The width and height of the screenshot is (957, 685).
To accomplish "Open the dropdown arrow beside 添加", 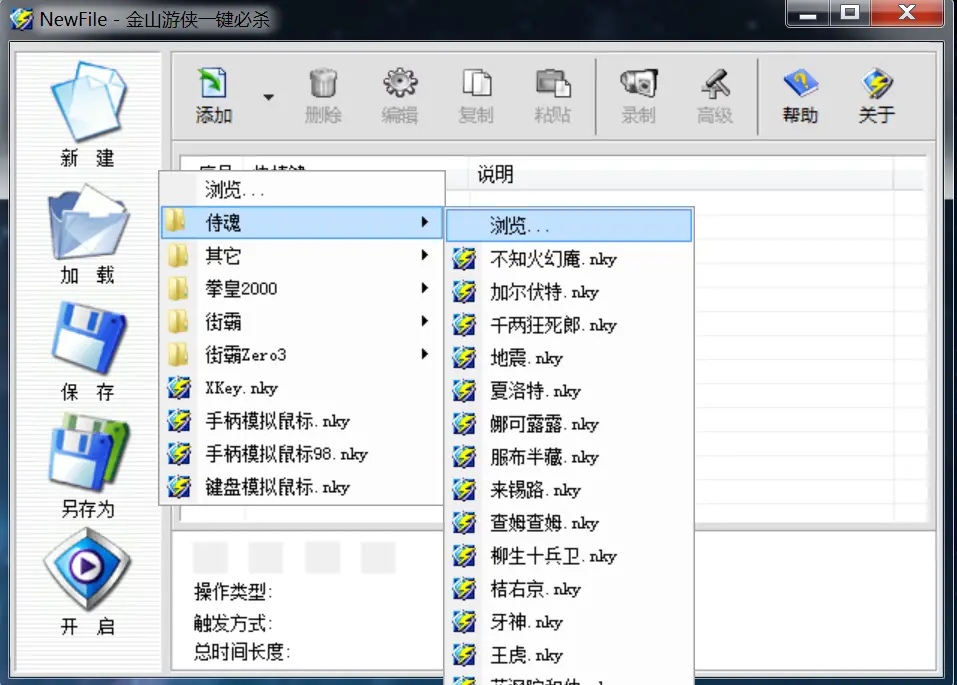I will [268, 97].
